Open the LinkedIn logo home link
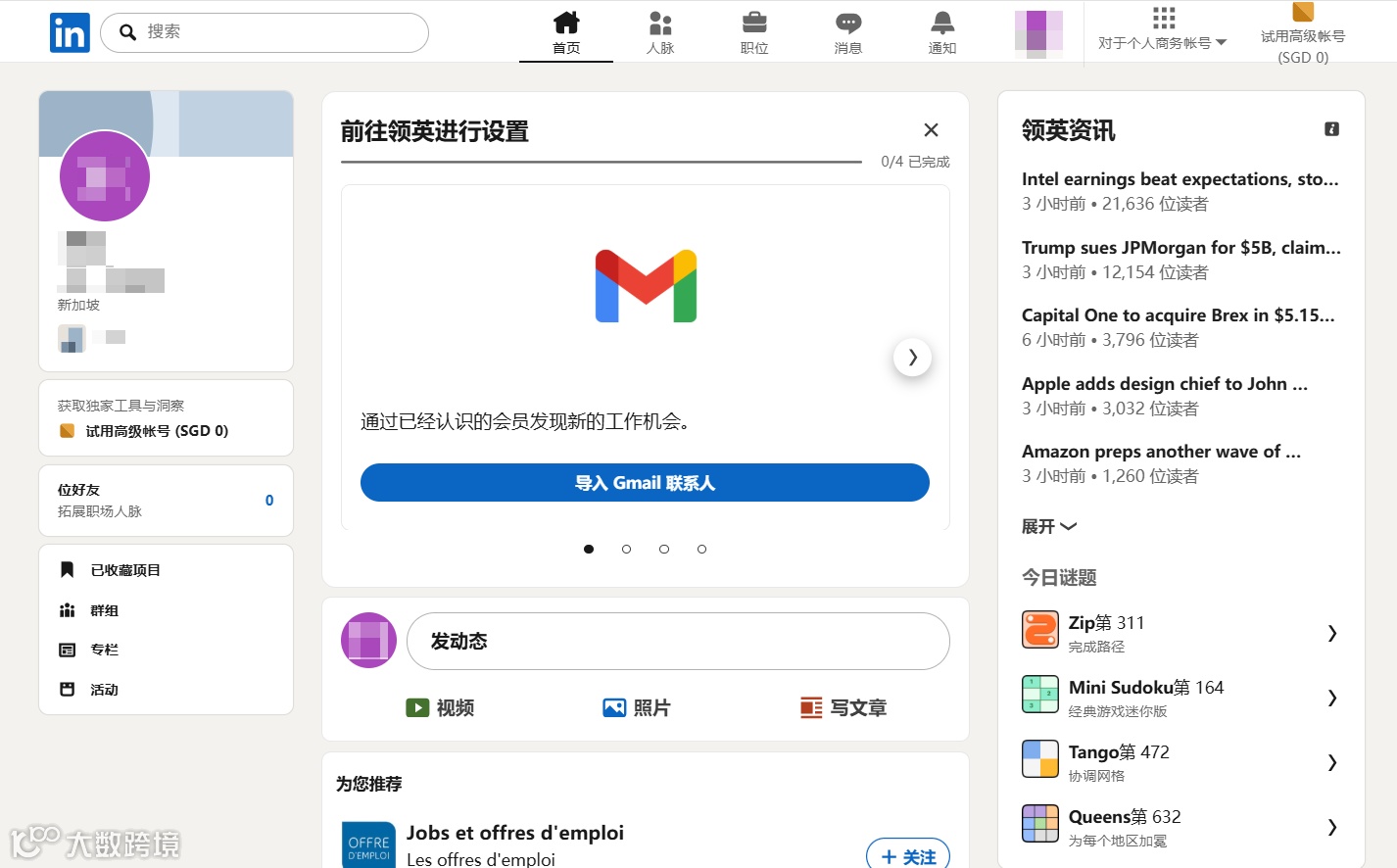 tap(70, 32)
